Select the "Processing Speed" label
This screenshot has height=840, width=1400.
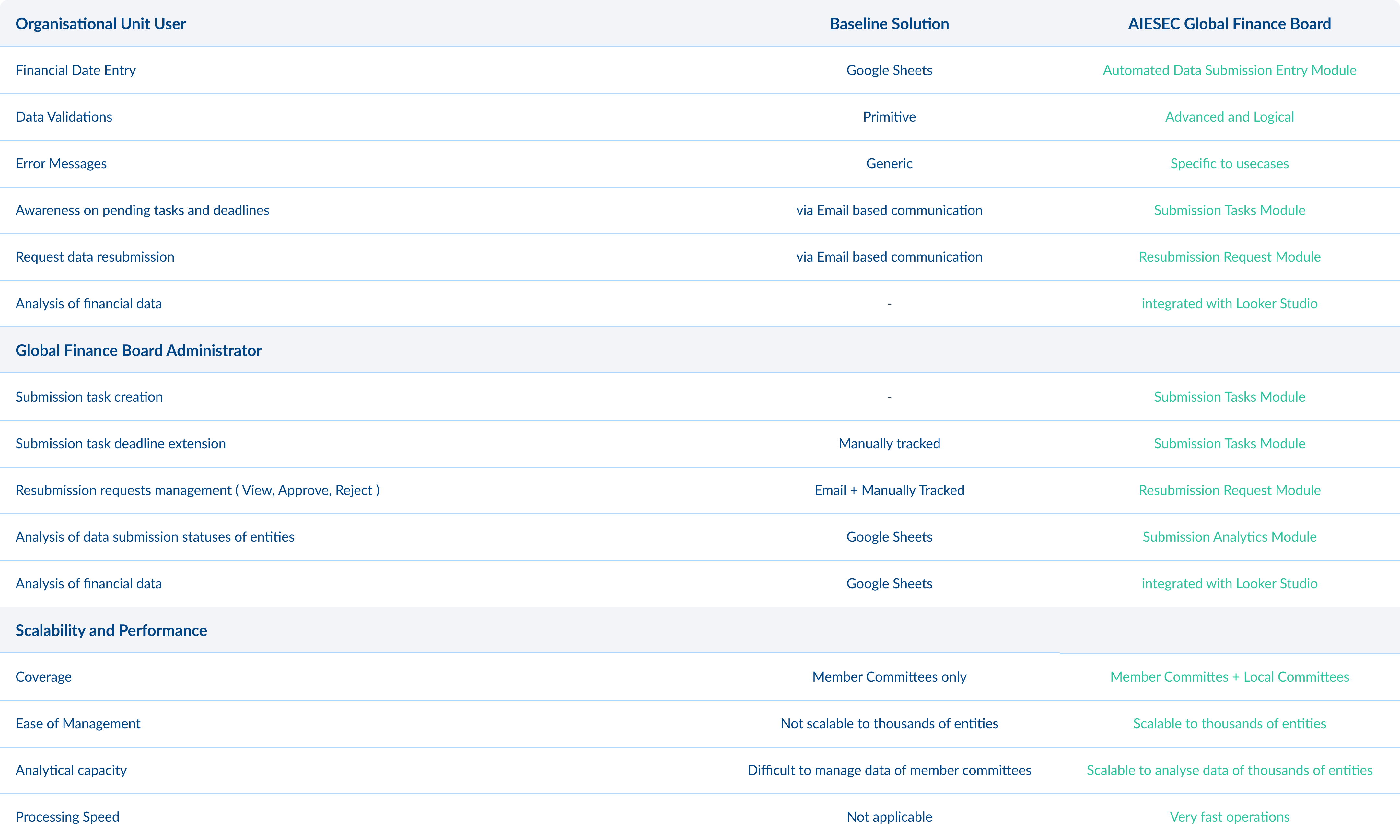pyautogui.click(x=67, y=817)
